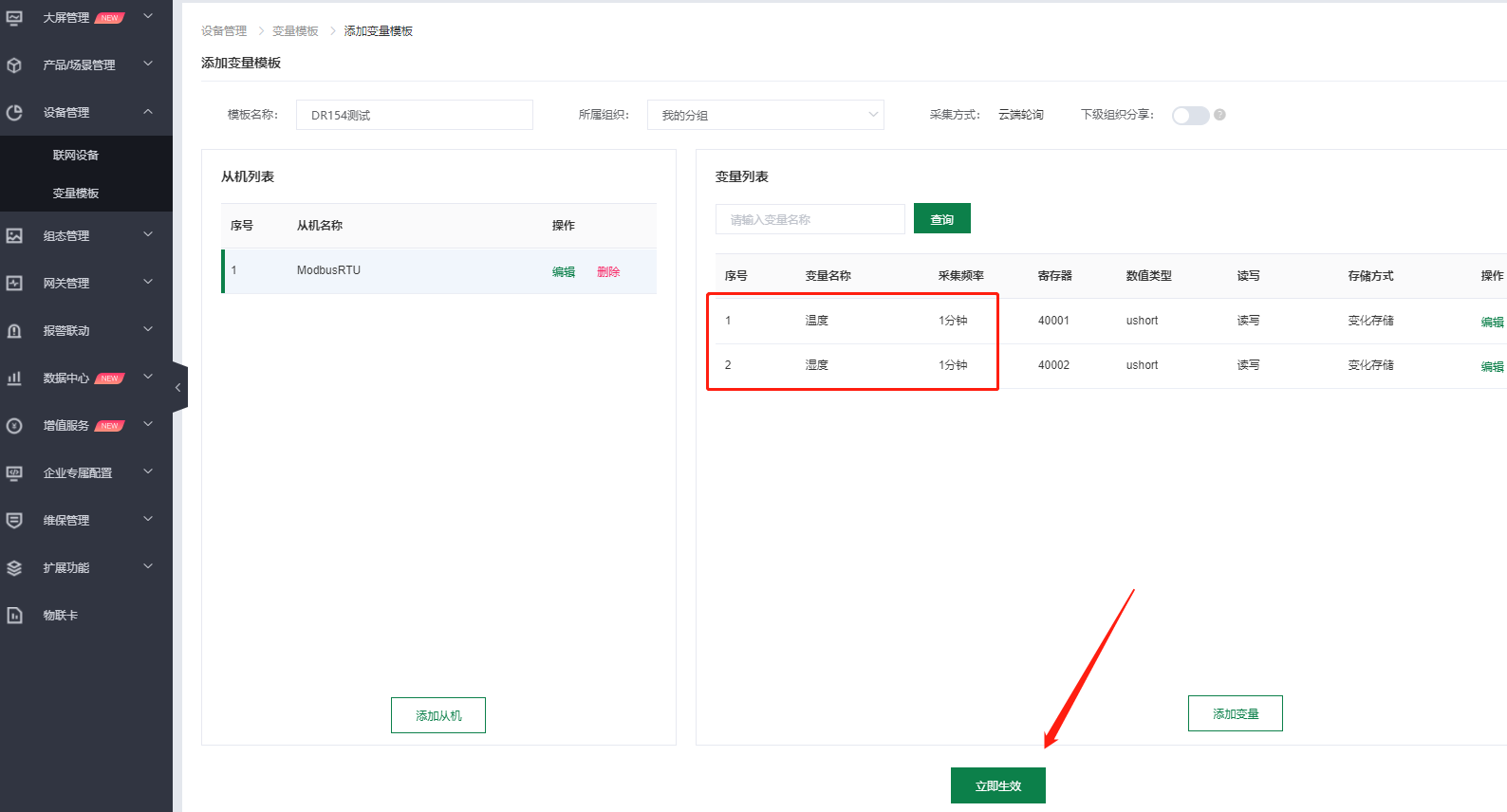Click the 设备管理 breadcrumb link

pos(224,31)
